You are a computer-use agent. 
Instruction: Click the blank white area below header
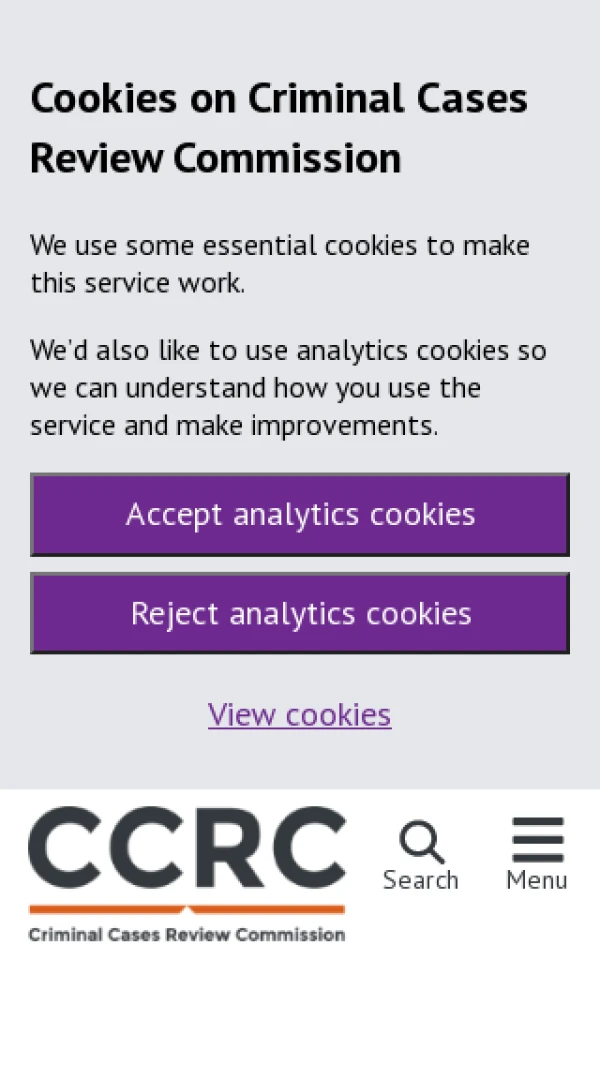(x=300, y=1010)
